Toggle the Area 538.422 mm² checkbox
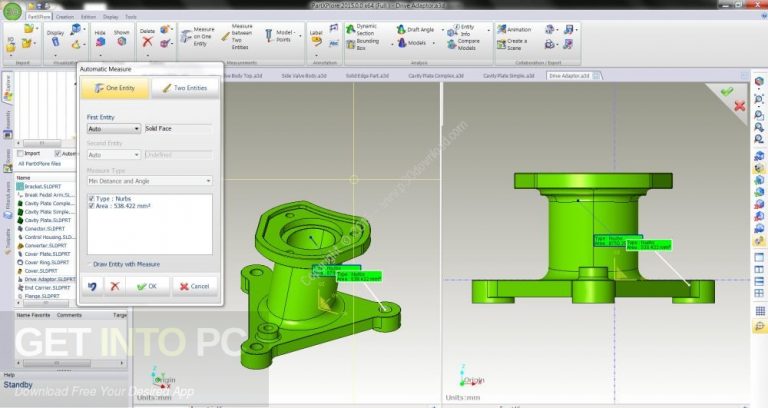 point(93,207)
